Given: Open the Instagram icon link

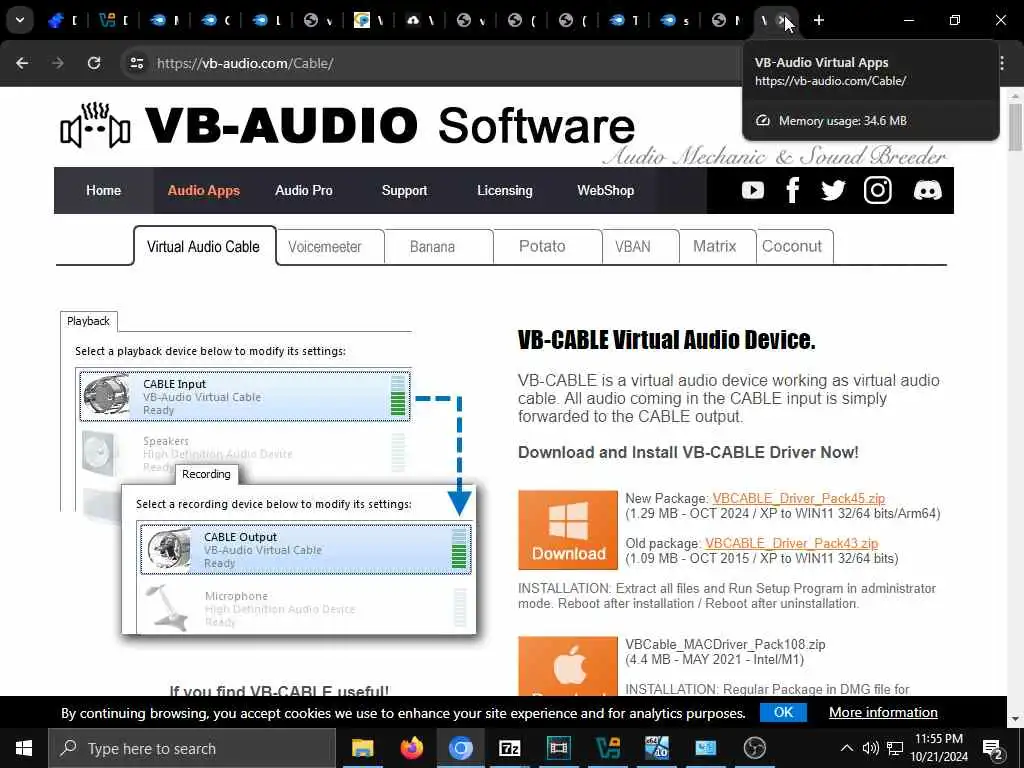Looking at the screenshot, I should [x=877, y=190].
